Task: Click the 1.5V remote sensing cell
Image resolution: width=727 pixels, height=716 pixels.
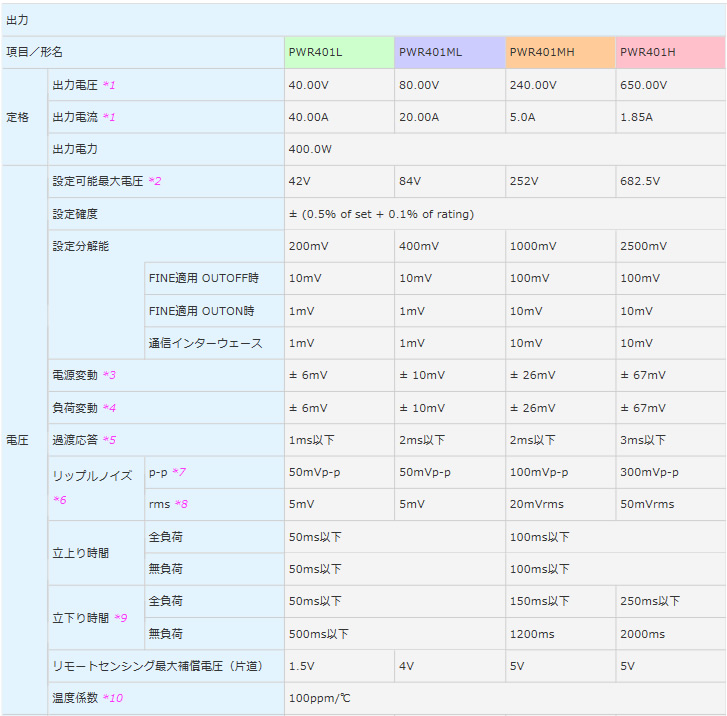Action: 339,666
